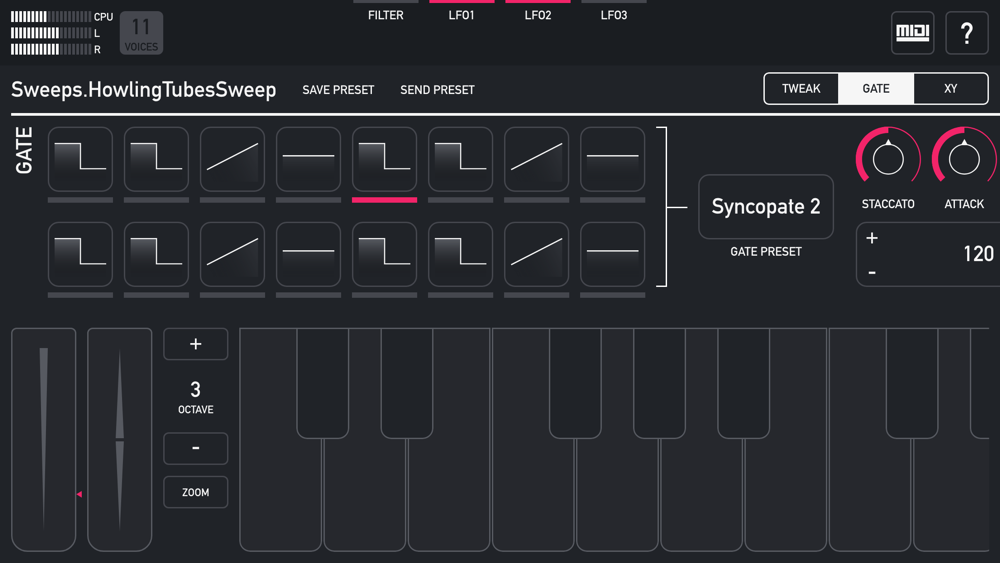
Task: Click the modulation wheel strip with pink marker
Action: coord(43,439)
